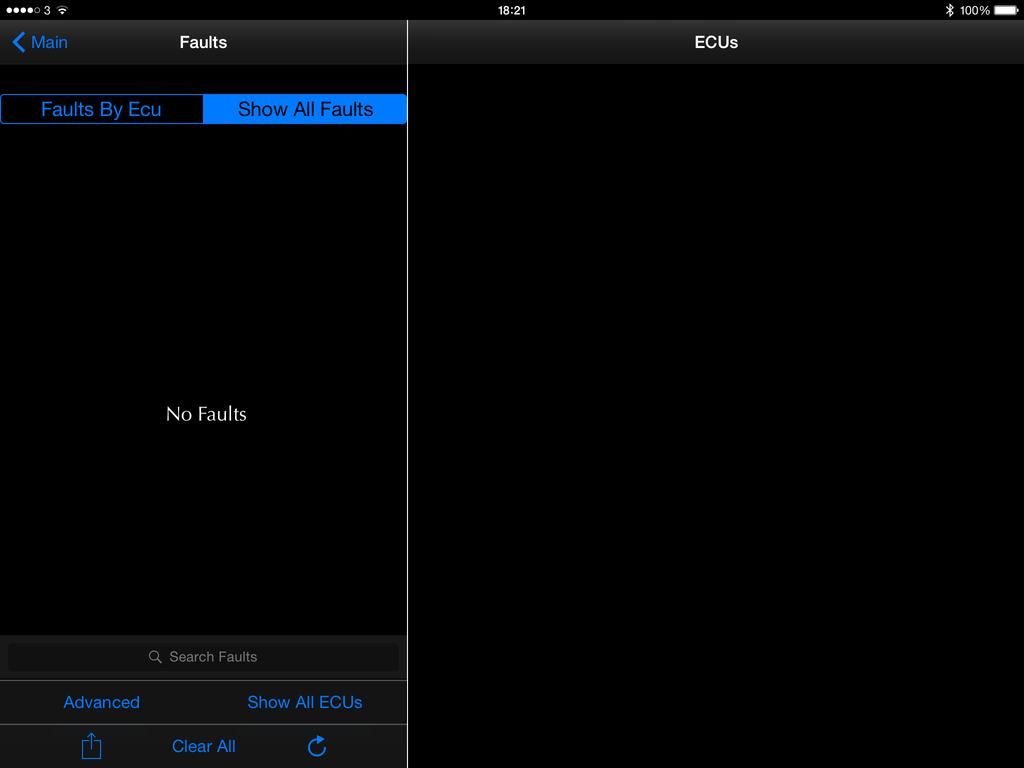The image size is (1024, 768).
Task: Go back via the Main label
Action: 50,42
